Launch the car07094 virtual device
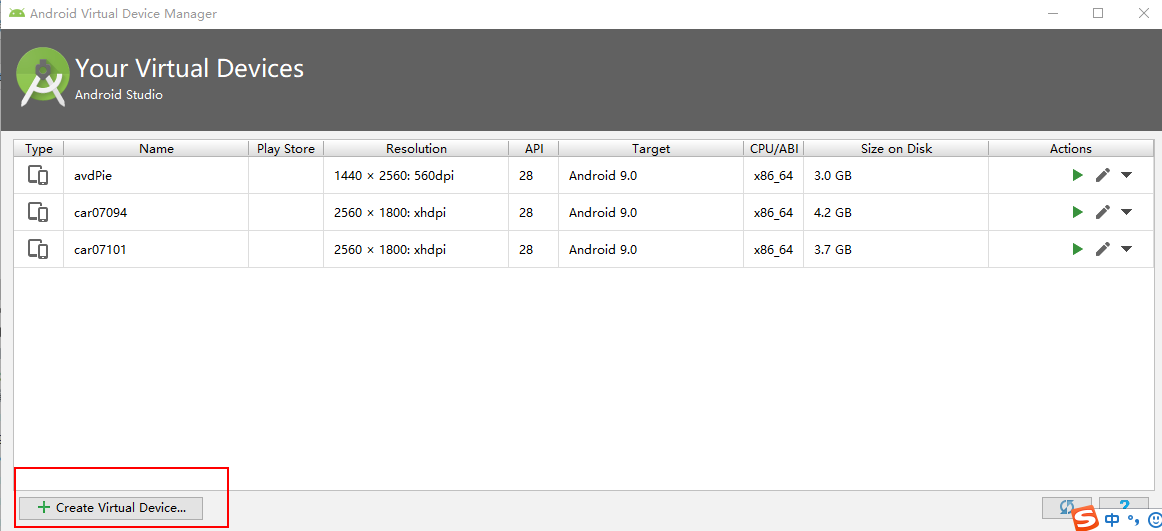 point(1078,212)
